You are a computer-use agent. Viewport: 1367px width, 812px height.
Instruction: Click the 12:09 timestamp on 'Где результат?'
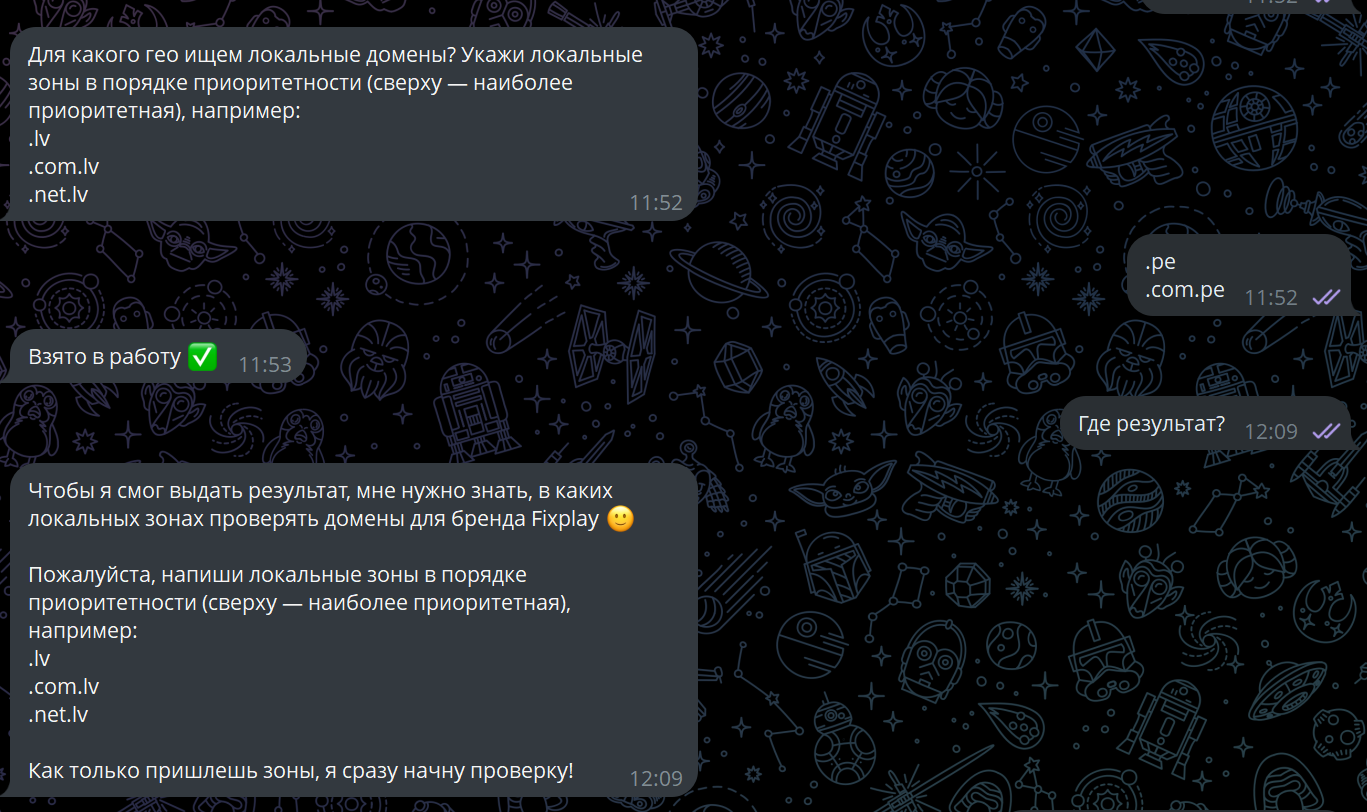click(x=1271, y=431)
